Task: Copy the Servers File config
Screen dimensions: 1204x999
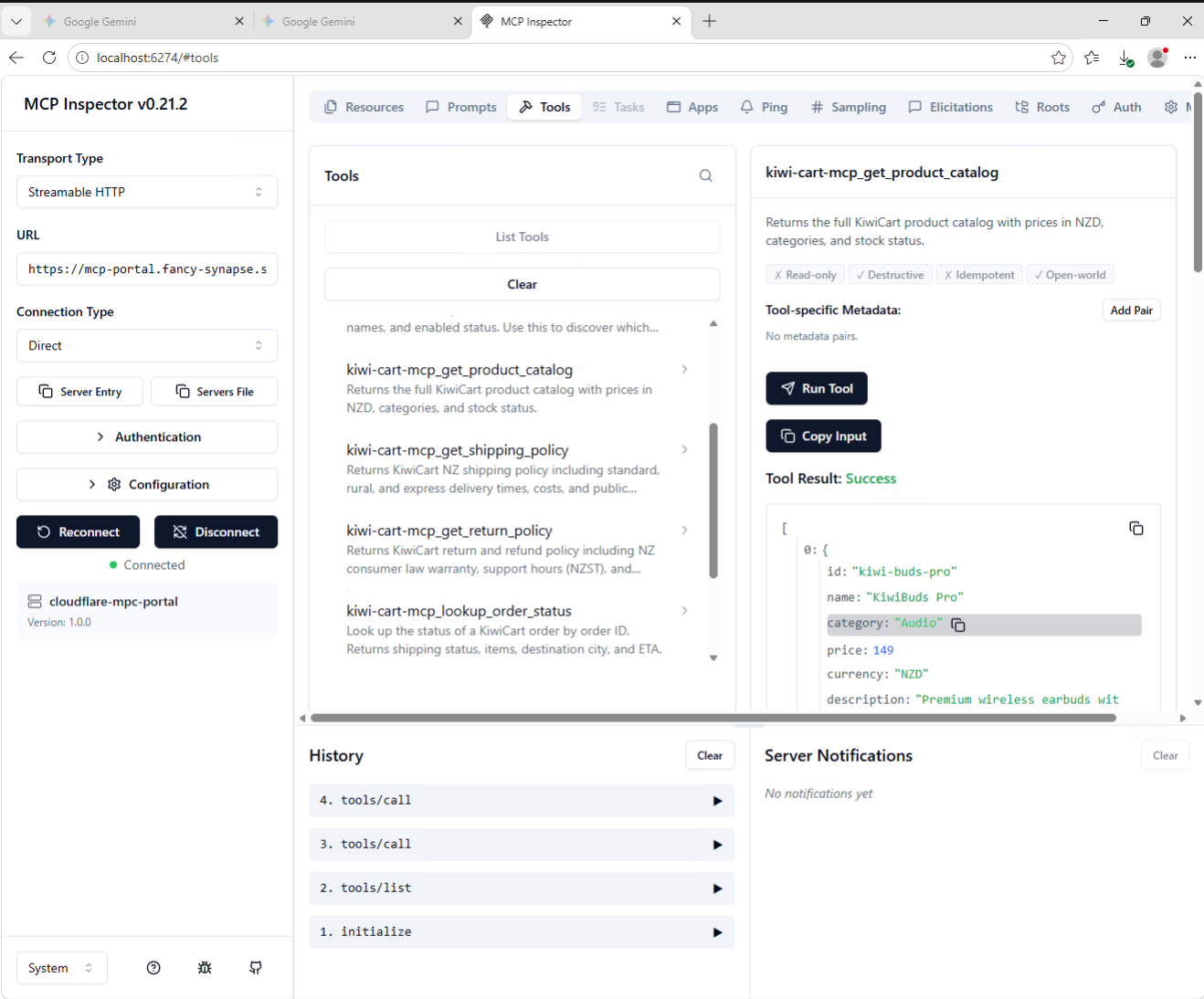Action: [x=214, y=391]
